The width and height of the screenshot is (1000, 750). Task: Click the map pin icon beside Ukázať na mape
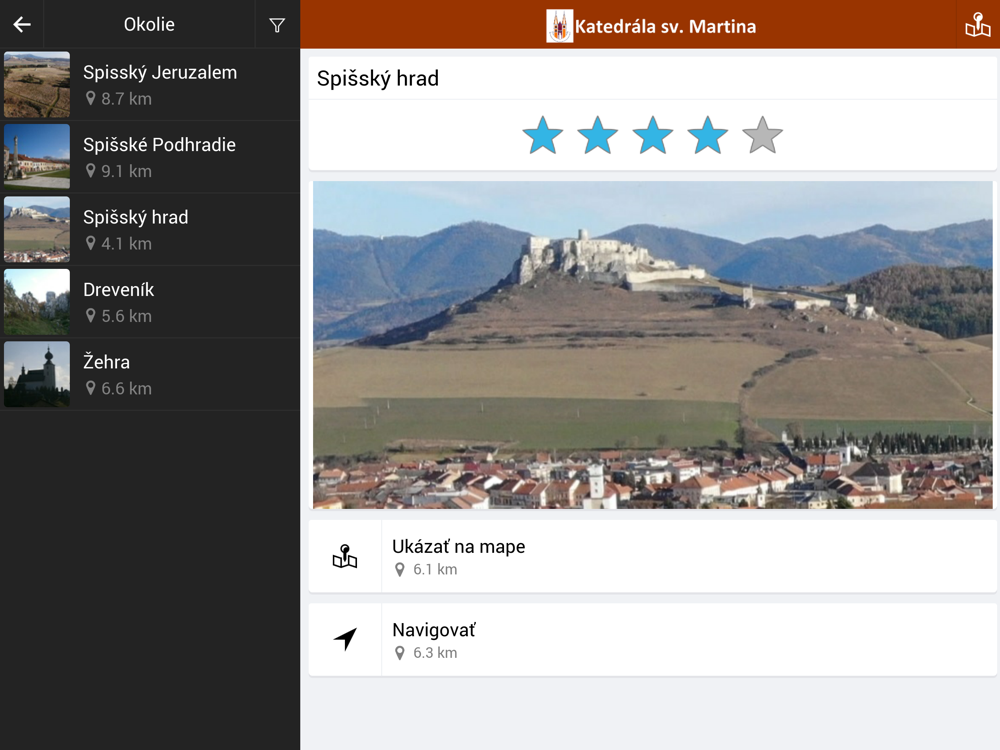pos(345,557)
